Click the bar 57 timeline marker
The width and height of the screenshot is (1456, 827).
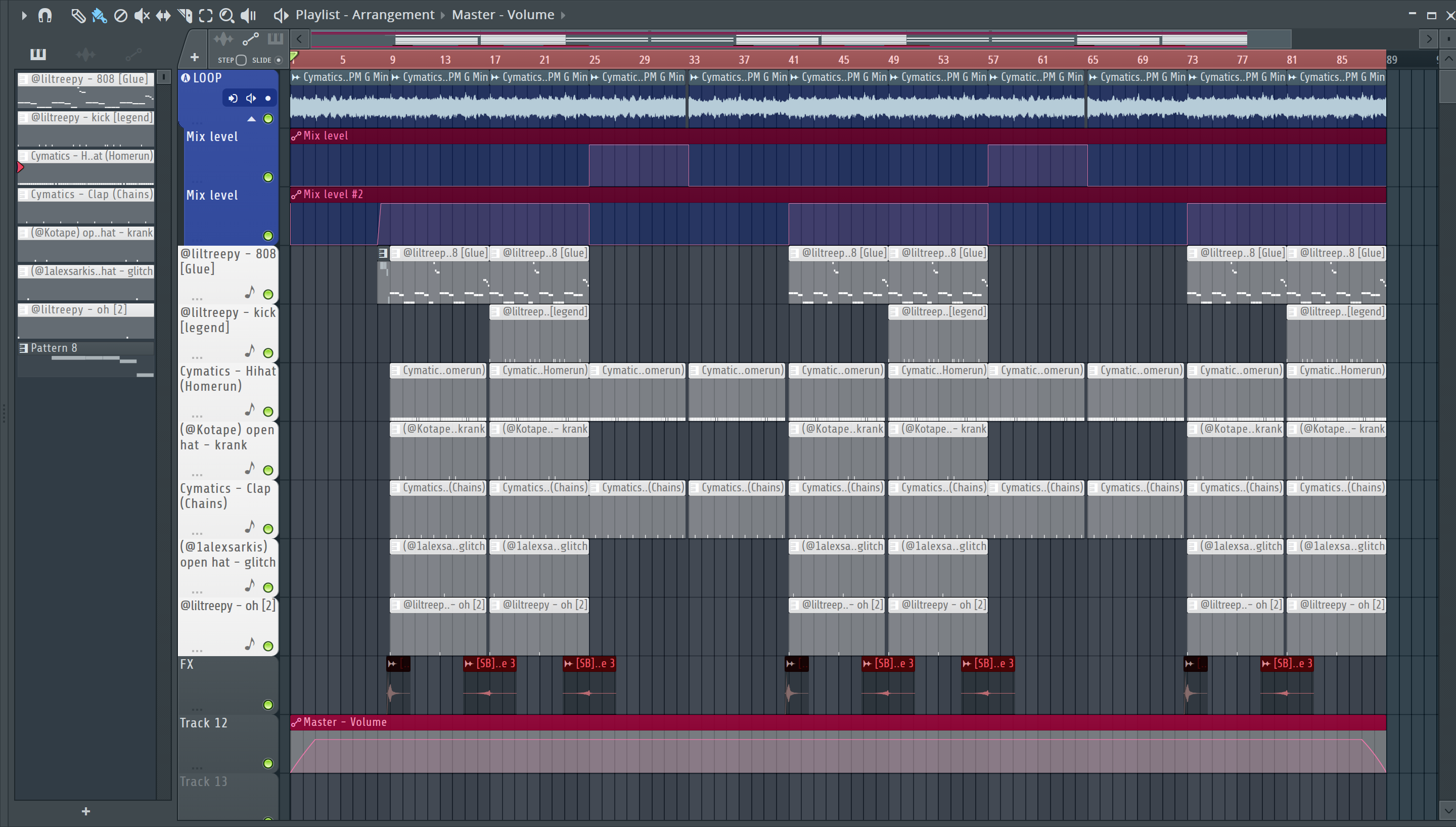[992, 60]
